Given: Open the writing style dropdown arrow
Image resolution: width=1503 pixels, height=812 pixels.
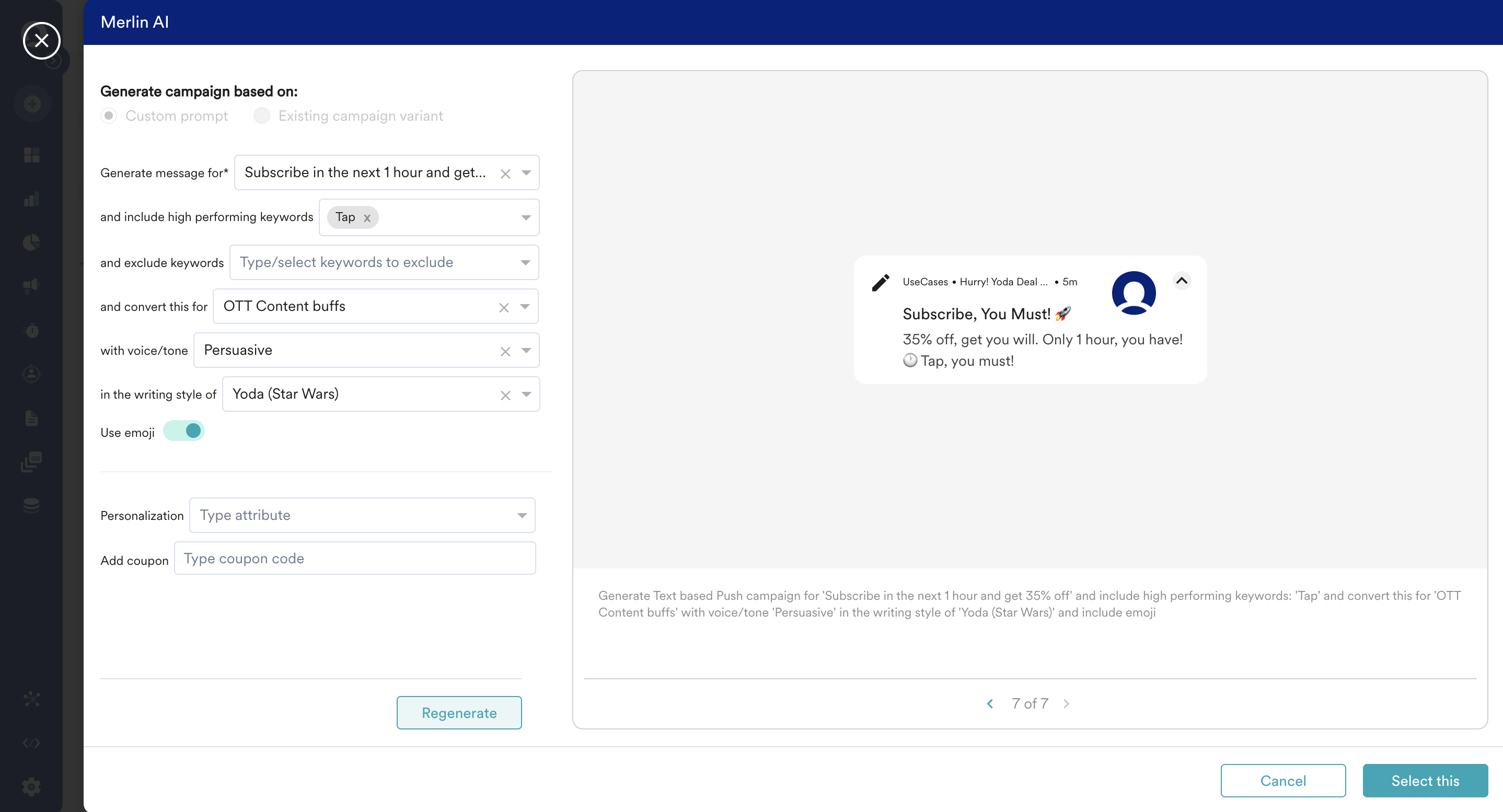Looking at the screenshot, I should pyautogui.click(x=526, y=395).
